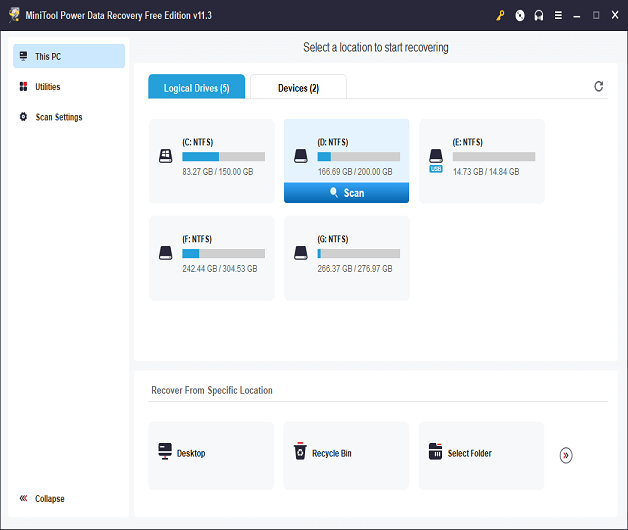Screen dimensions: 628x530
Task: Choose Select Folder recovery option
Action: [x=481, y=455]
